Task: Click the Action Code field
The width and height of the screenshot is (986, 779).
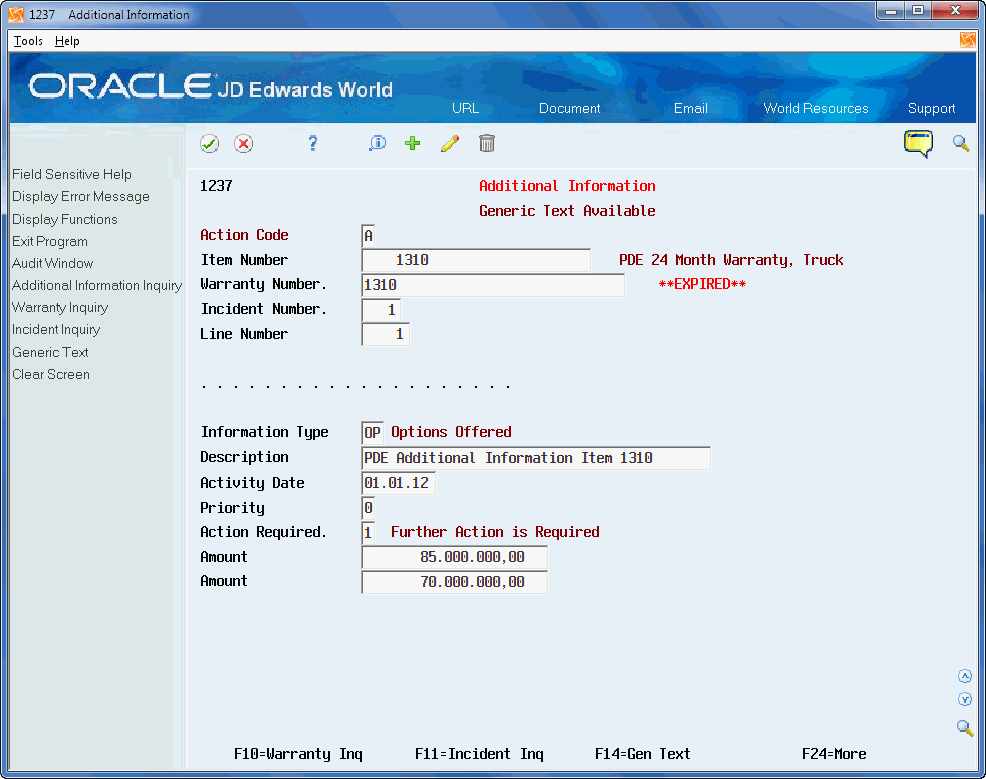Action: [x=368, y=235]
